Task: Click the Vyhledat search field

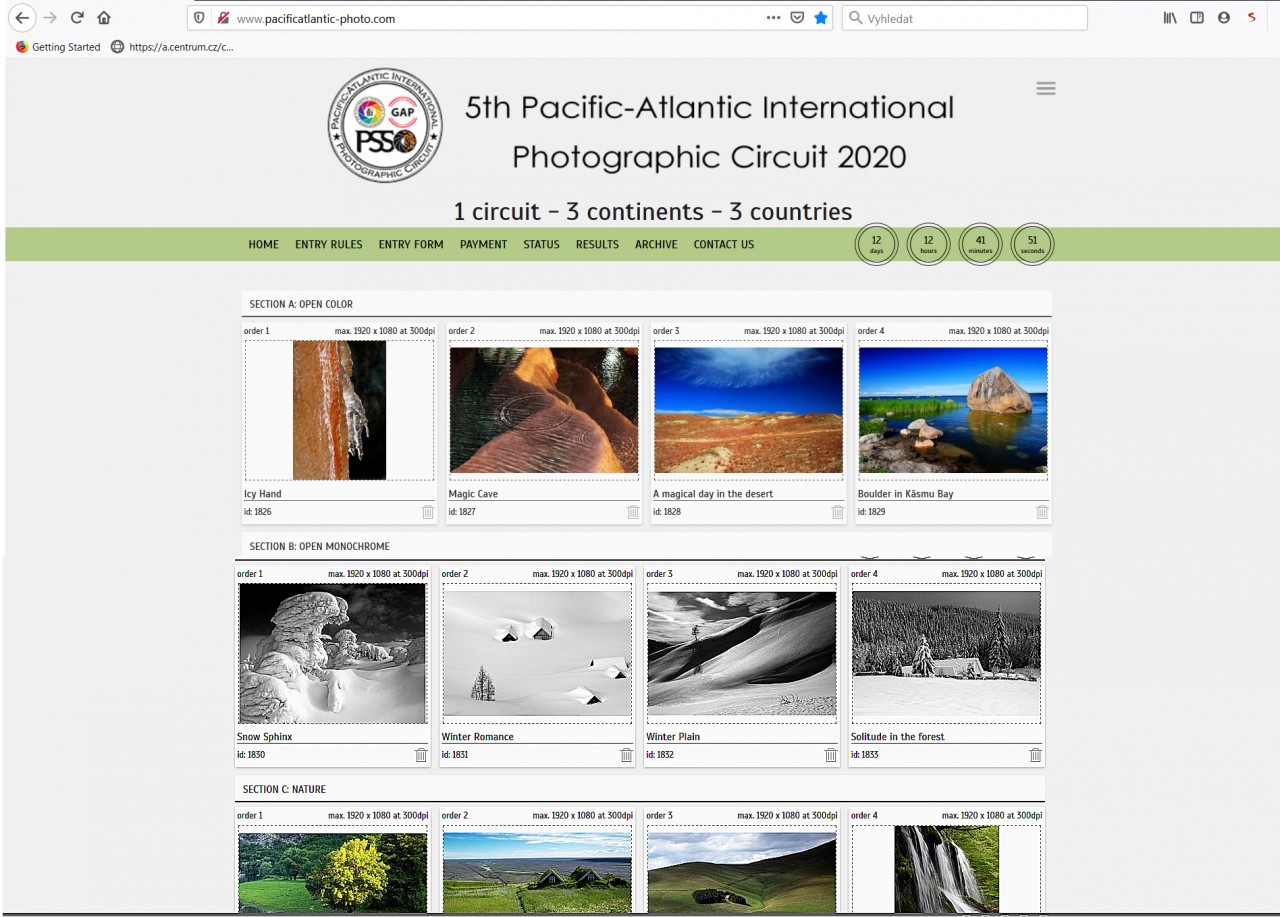Action: [x=965, y=18]
